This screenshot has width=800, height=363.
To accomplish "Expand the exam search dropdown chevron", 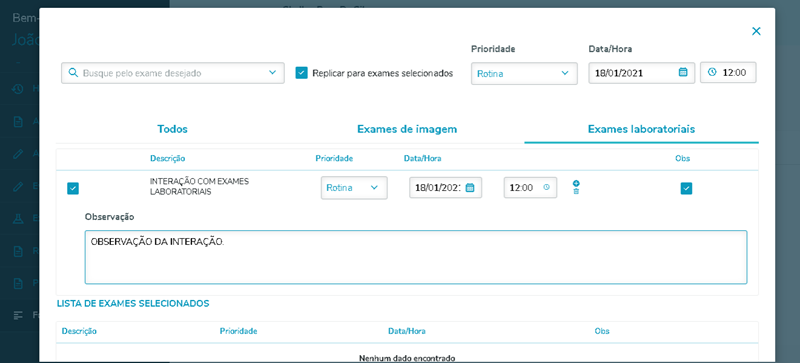I will (272, 72).
